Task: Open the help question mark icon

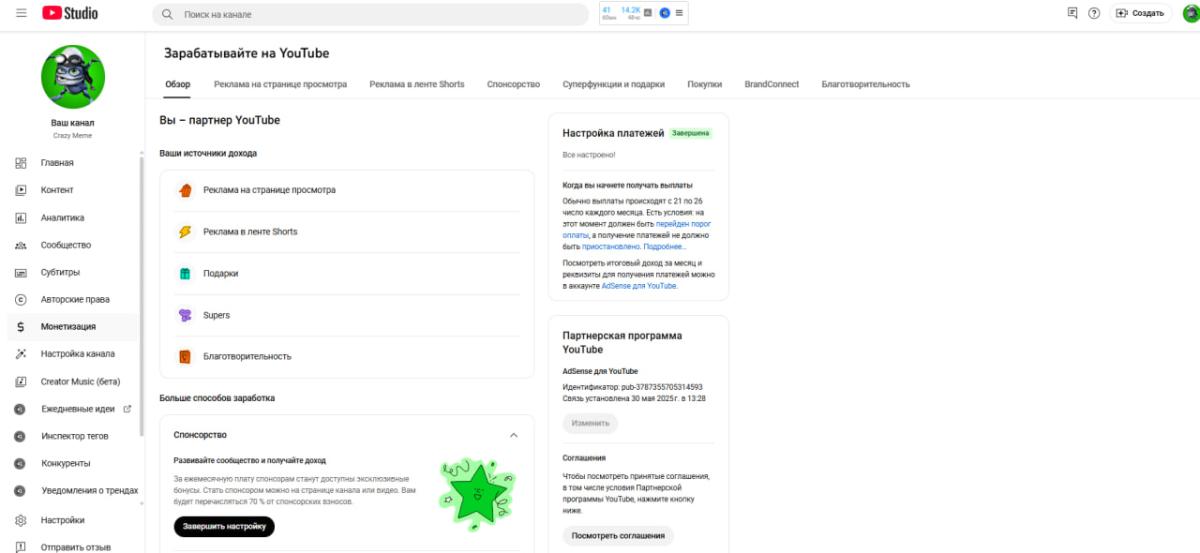Action: pos(1094,13)
